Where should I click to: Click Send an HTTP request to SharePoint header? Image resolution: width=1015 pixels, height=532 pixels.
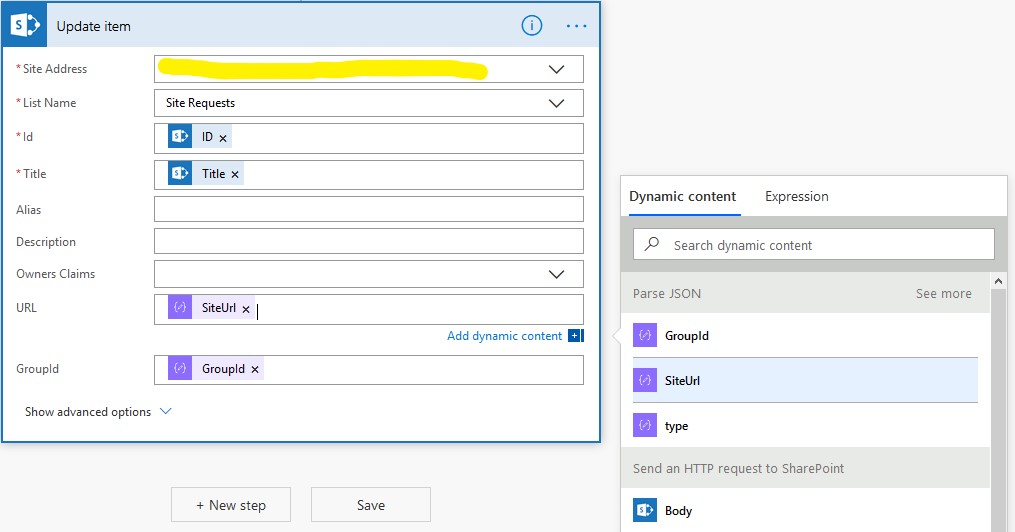click(x=805, y=468)
